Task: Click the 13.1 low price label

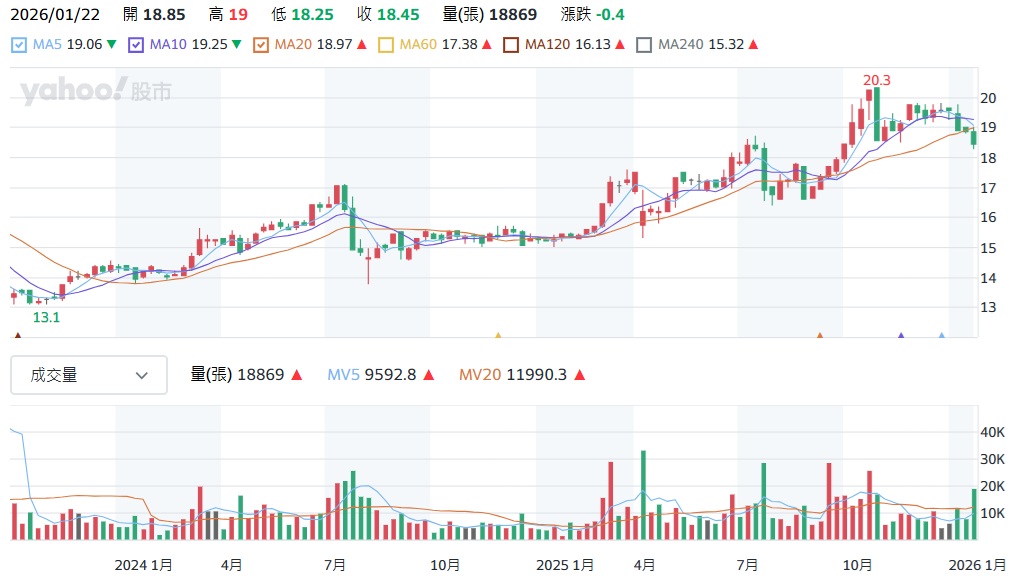Action: pyautogui.click(x=47, y=317)
